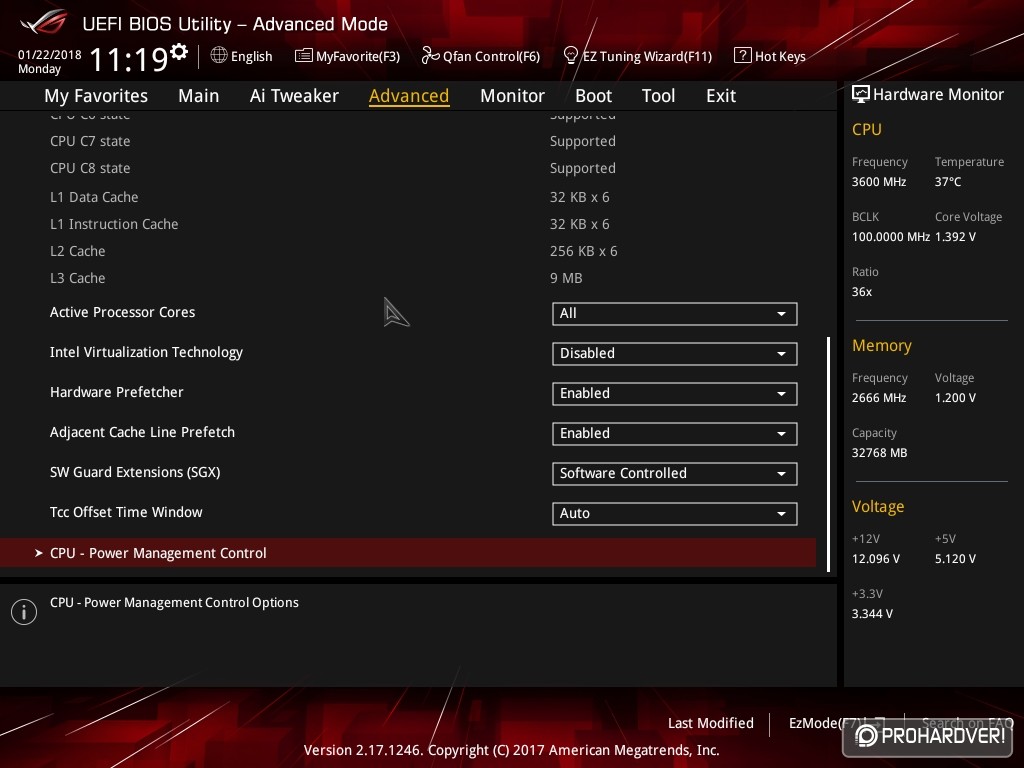Open Hardware Prefetcher dropdown

click(675, 393)
